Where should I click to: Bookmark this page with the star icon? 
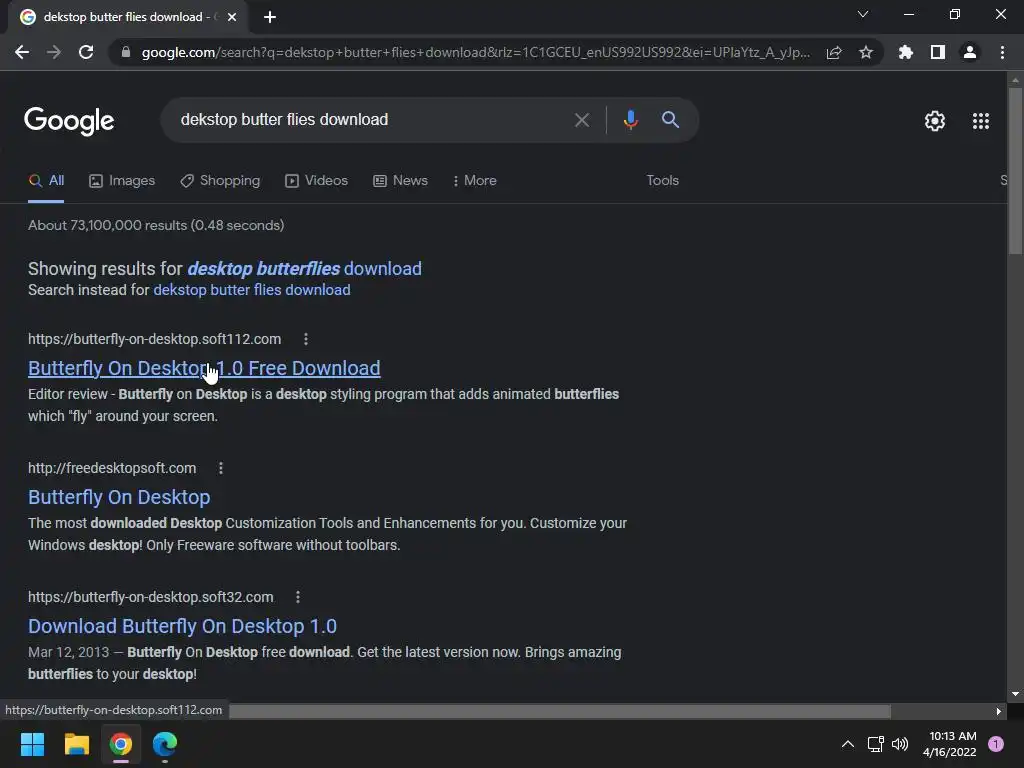[866, 52]
